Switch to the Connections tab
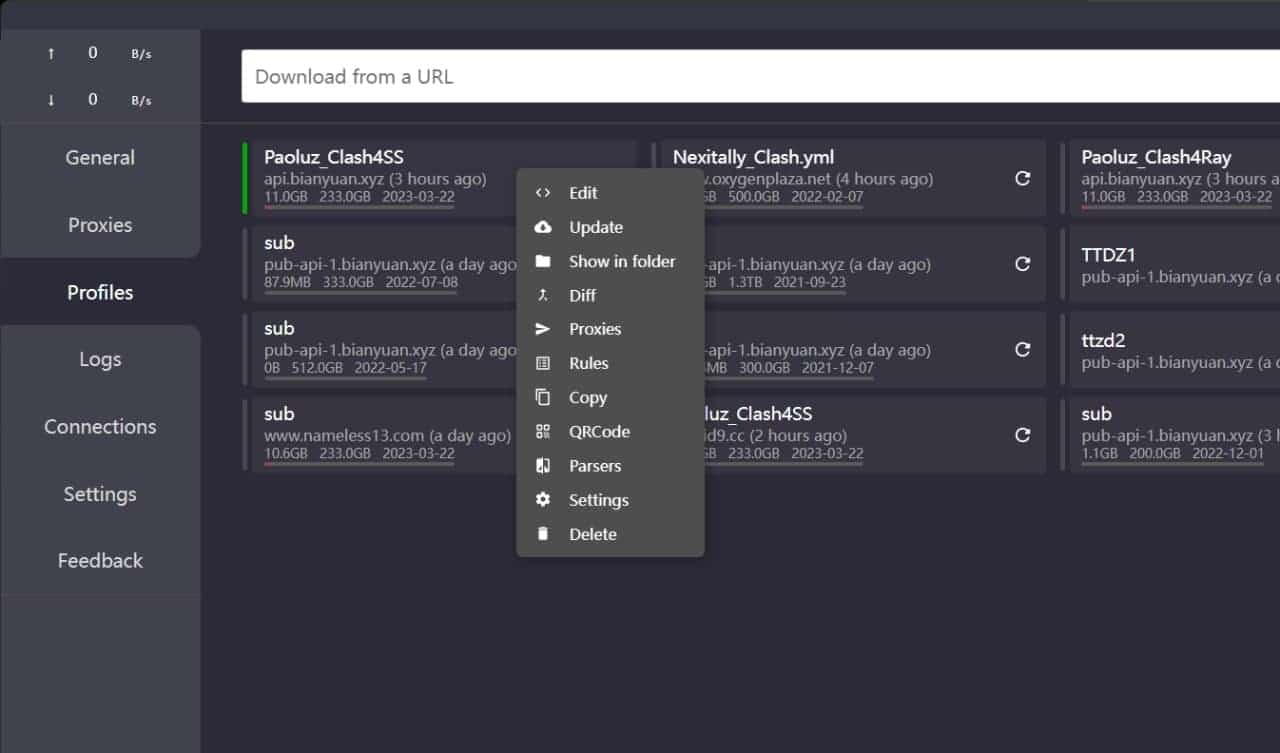This screenshot has height=753, width=1280. tap(100, 426)
